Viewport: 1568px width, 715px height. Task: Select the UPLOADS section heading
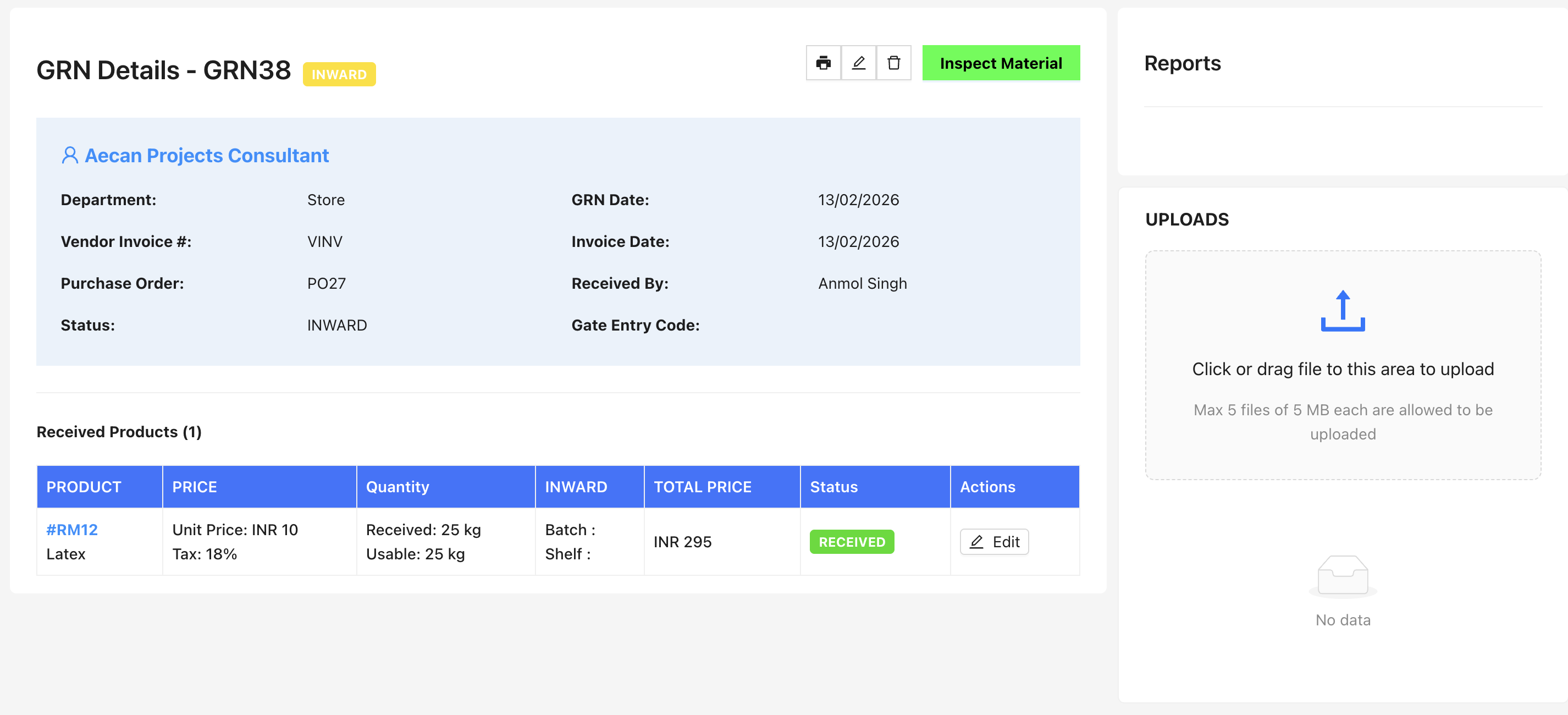(1187, 219)
